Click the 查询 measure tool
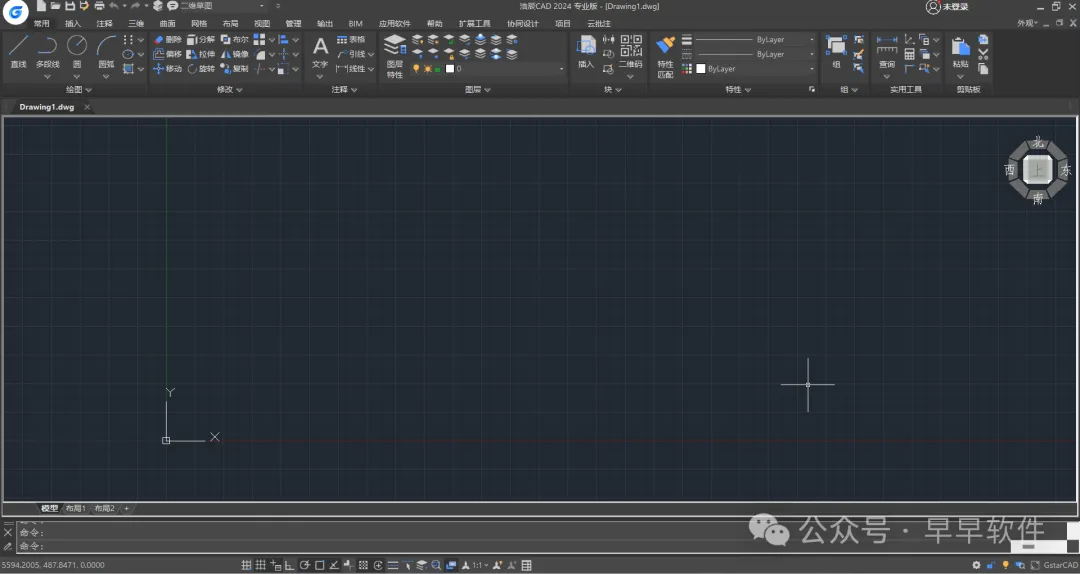The image size is (1080, 574). coord(886,52)
